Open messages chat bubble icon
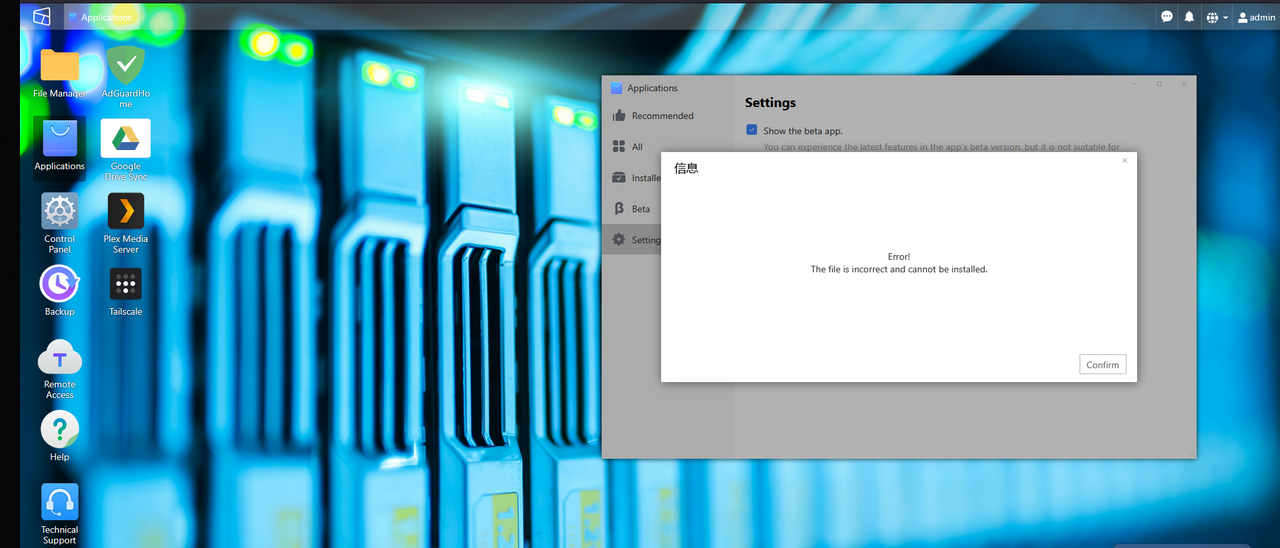 pos(1167,17)
